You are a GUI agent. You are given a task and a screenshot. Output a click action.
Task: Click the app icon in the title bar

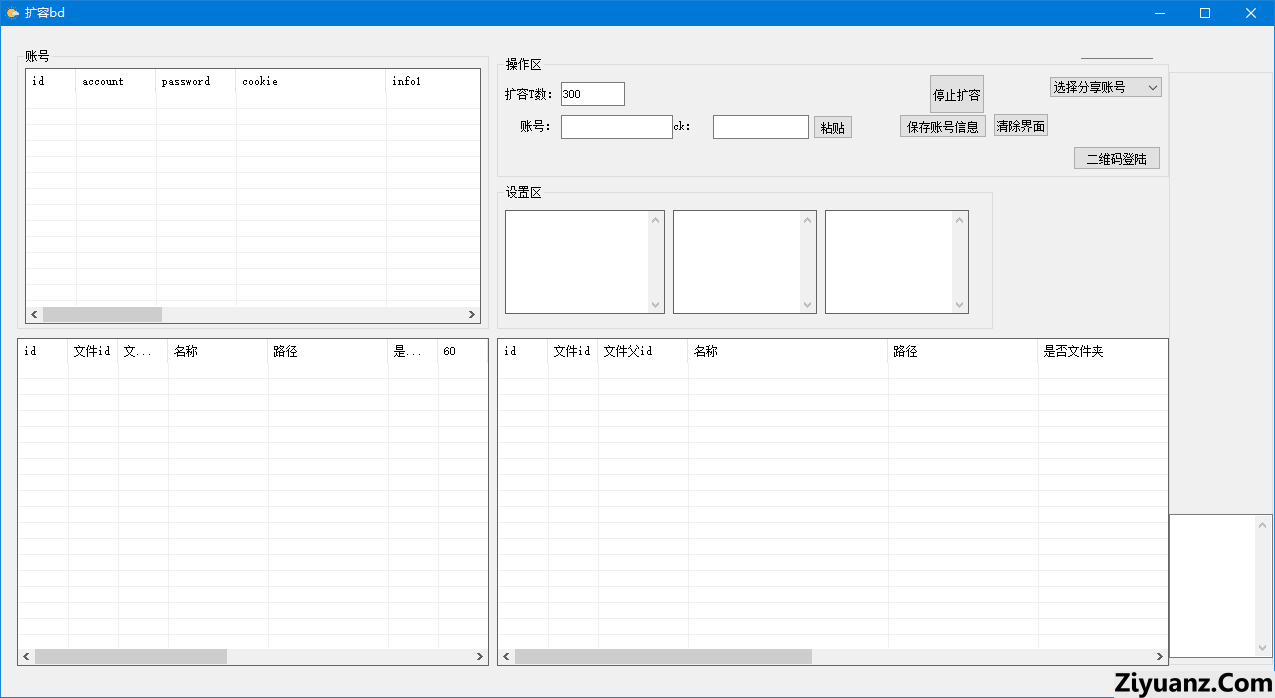pyautogui.click(x=12, y=13)
